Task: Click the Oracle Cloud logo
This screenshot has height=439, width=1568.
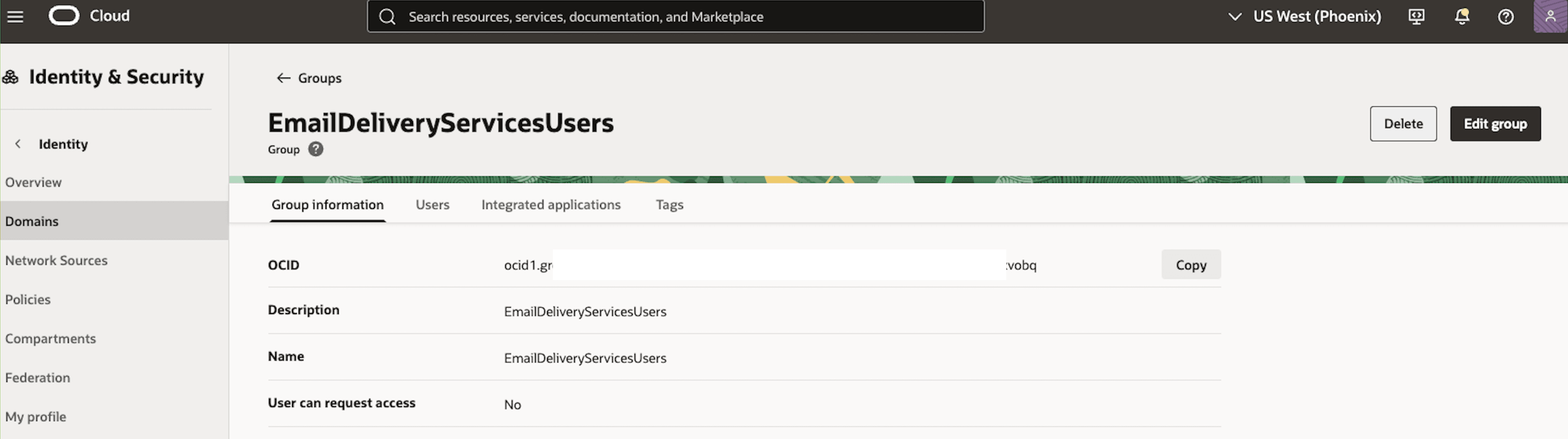Action: point(64,16)
